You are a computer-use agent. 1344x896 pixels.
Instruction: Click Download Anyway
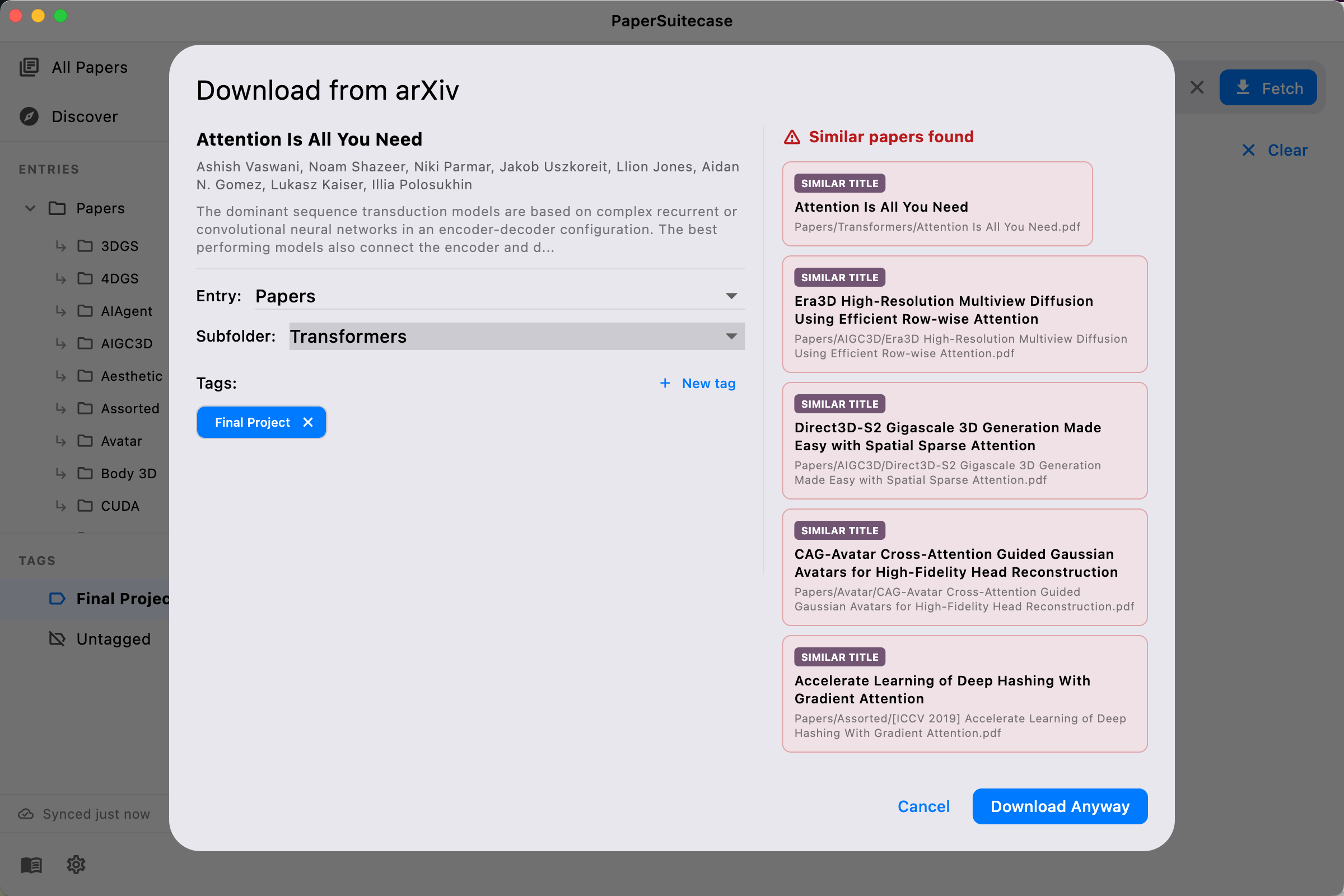click(x=1060, y=806)
